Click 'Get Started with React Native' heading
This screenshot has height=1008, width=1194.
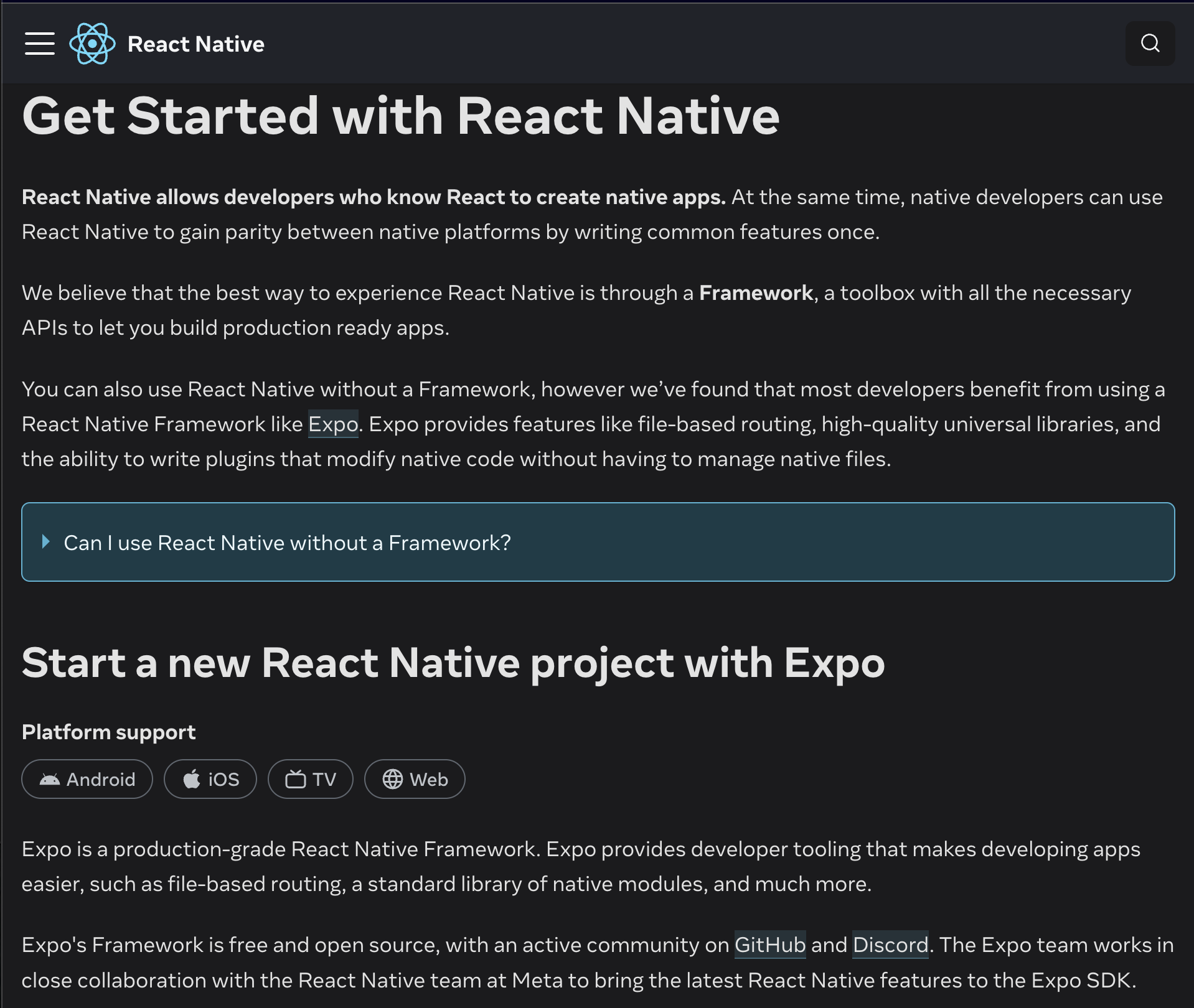click(x=401, y=116)
